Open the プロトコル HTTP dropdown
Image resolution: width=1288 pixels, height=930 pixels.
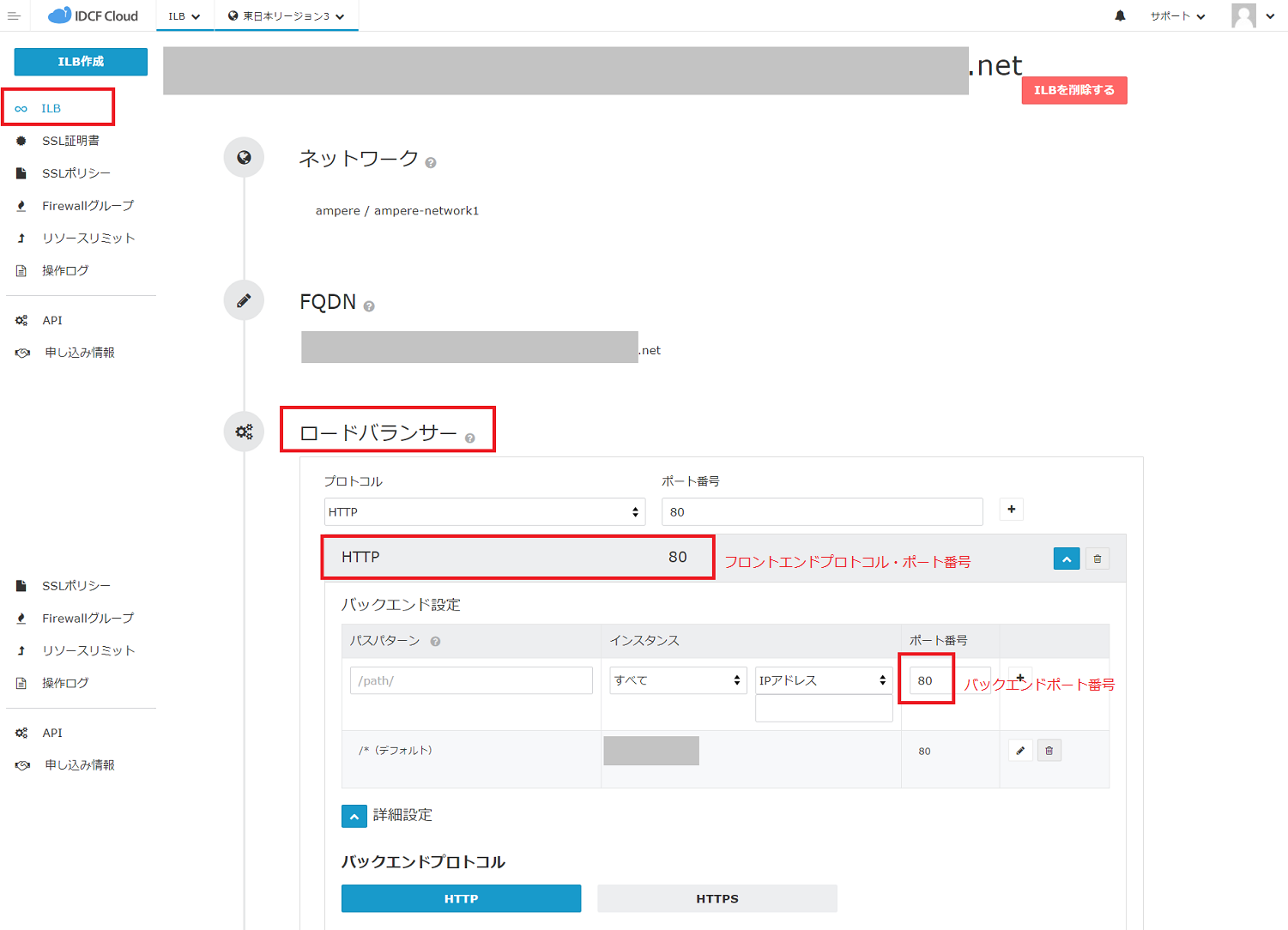pos(484,512)
